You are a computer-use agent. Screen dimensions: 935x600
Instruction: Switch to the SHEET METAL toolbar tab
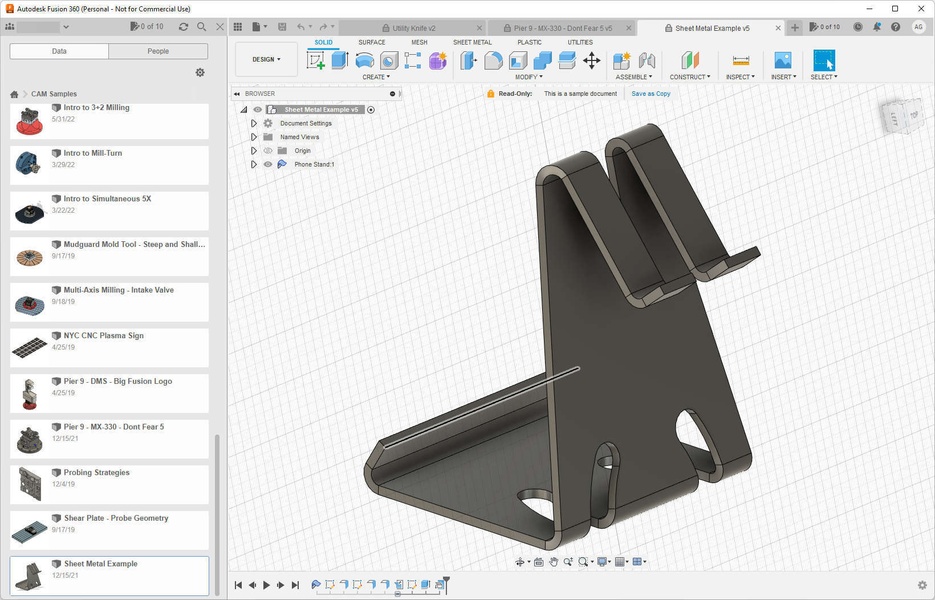(x=472, y=43)
